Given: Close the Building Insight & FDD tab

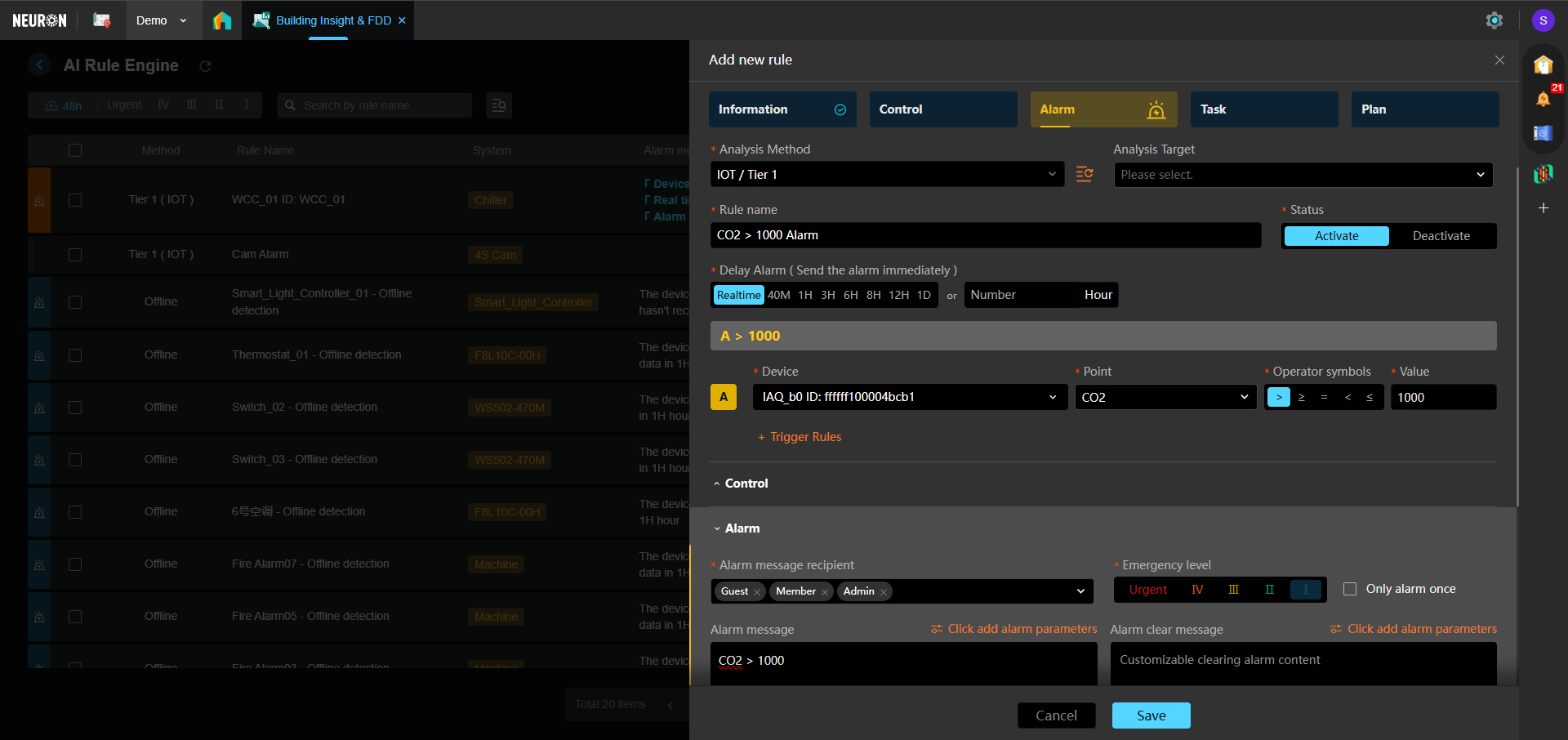Looking at the screenshot, I should [402, 20].
